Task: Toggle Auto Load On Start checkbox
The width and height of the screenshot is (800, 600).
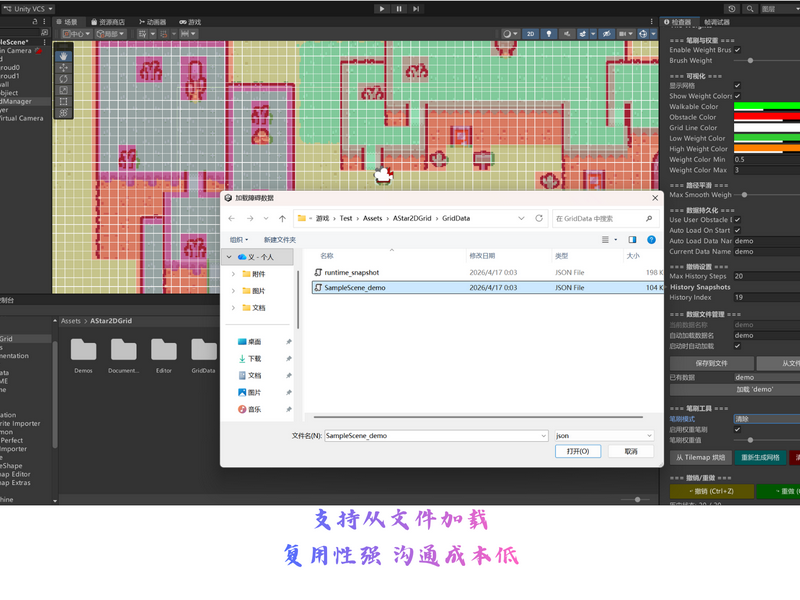Action: (x=738, y=231)
